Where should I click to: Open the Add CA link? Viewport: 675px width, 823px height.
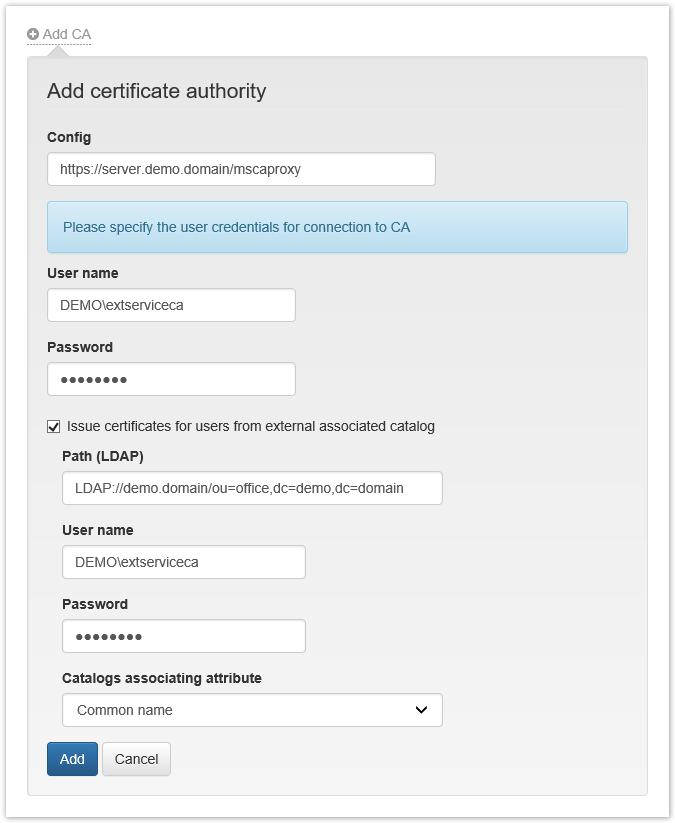66,34
